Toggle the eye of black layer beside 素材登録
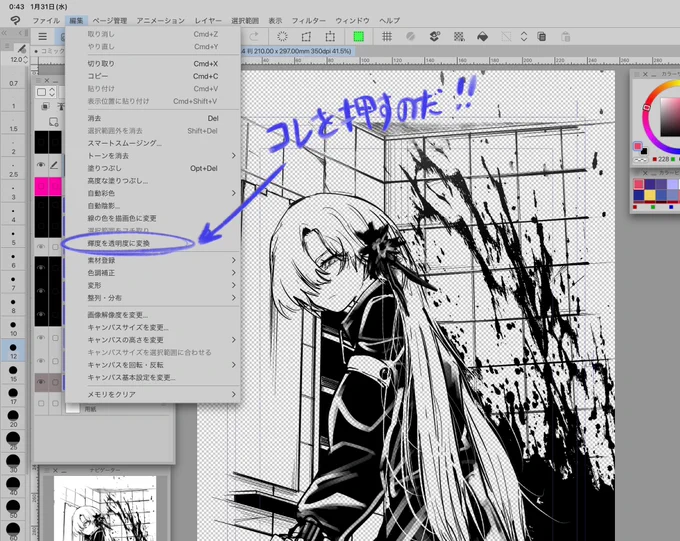 [41, 268]
